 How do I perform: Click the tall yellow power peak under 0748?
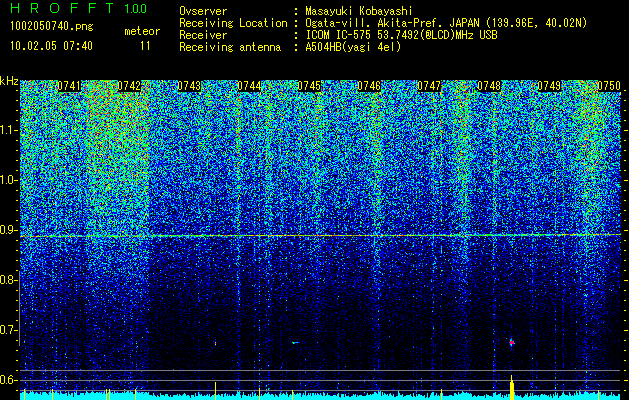pos(511,387)
